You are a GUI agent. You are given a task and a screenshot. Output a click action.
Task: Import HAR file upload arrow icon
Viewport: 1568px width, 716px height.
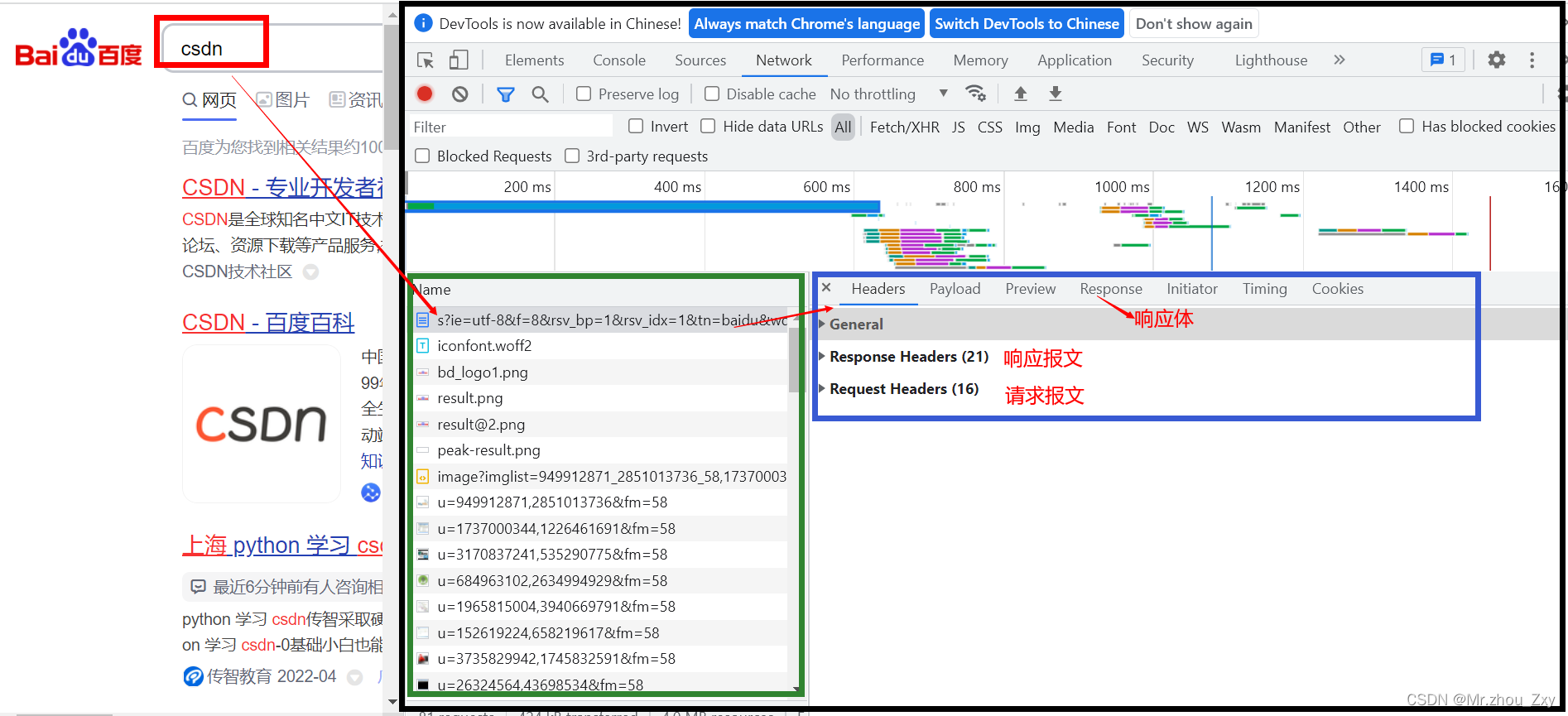tap(1021, 94)
